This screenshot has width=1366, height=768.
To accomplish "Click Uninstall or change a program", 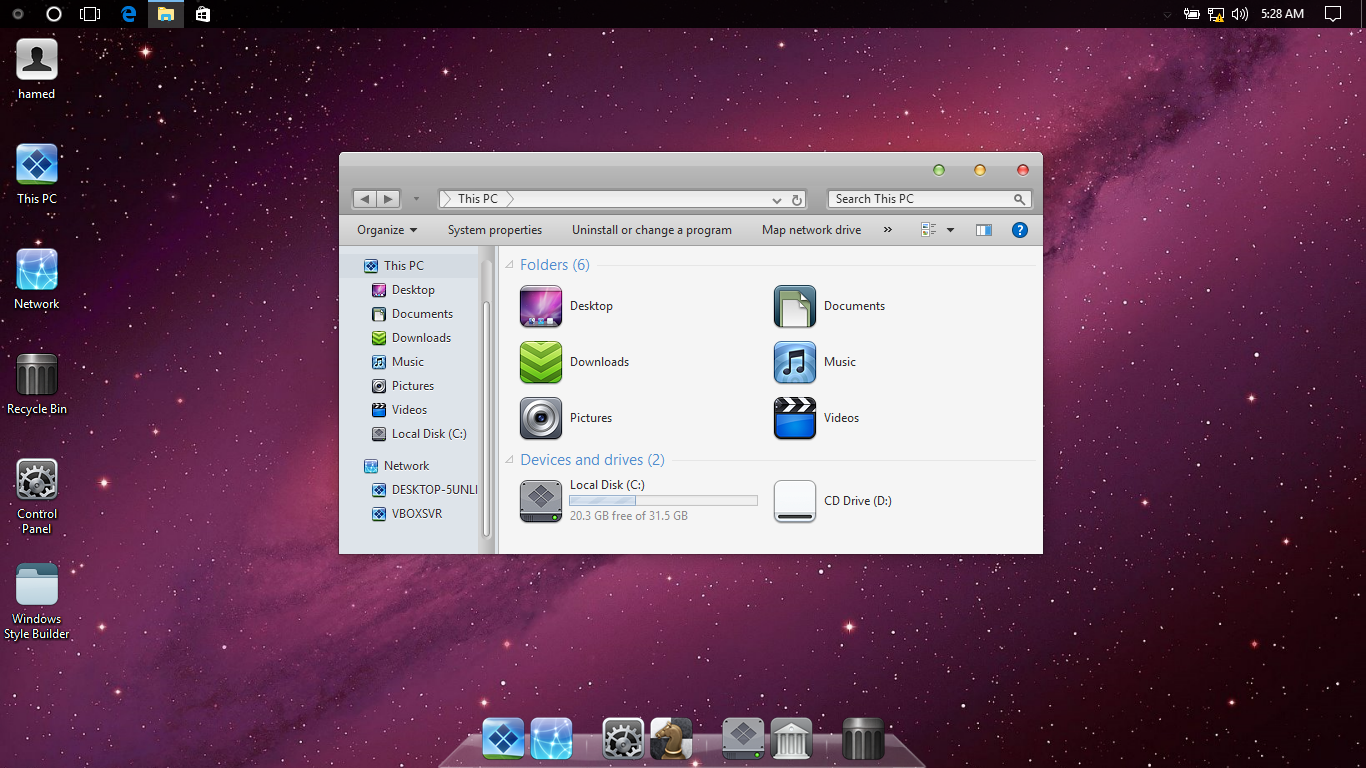I will pyautogui.click(x=652, y=230).
